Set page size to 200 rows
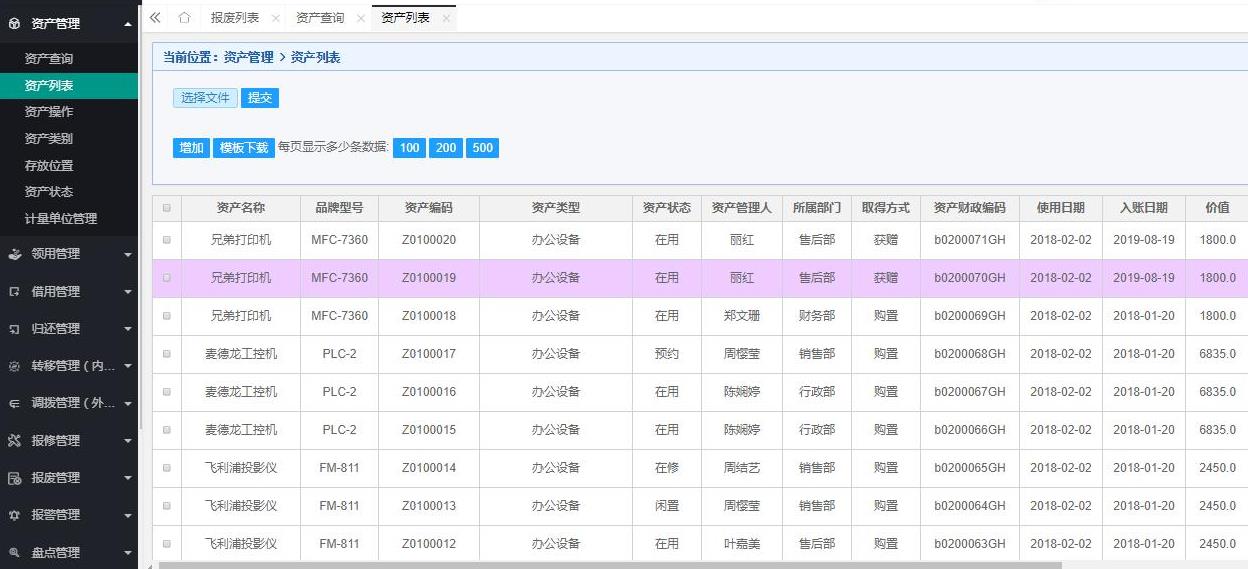Viewport: 1248px width, 569px height. point(446,148)
